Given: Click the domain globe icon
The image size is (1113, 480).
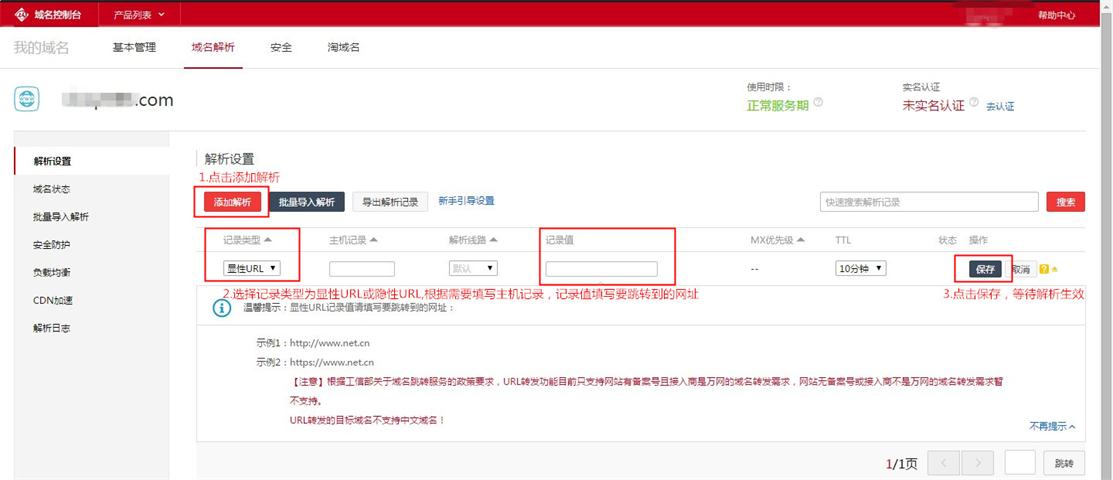Looking at the screenshot, I should tap(27, 99).
